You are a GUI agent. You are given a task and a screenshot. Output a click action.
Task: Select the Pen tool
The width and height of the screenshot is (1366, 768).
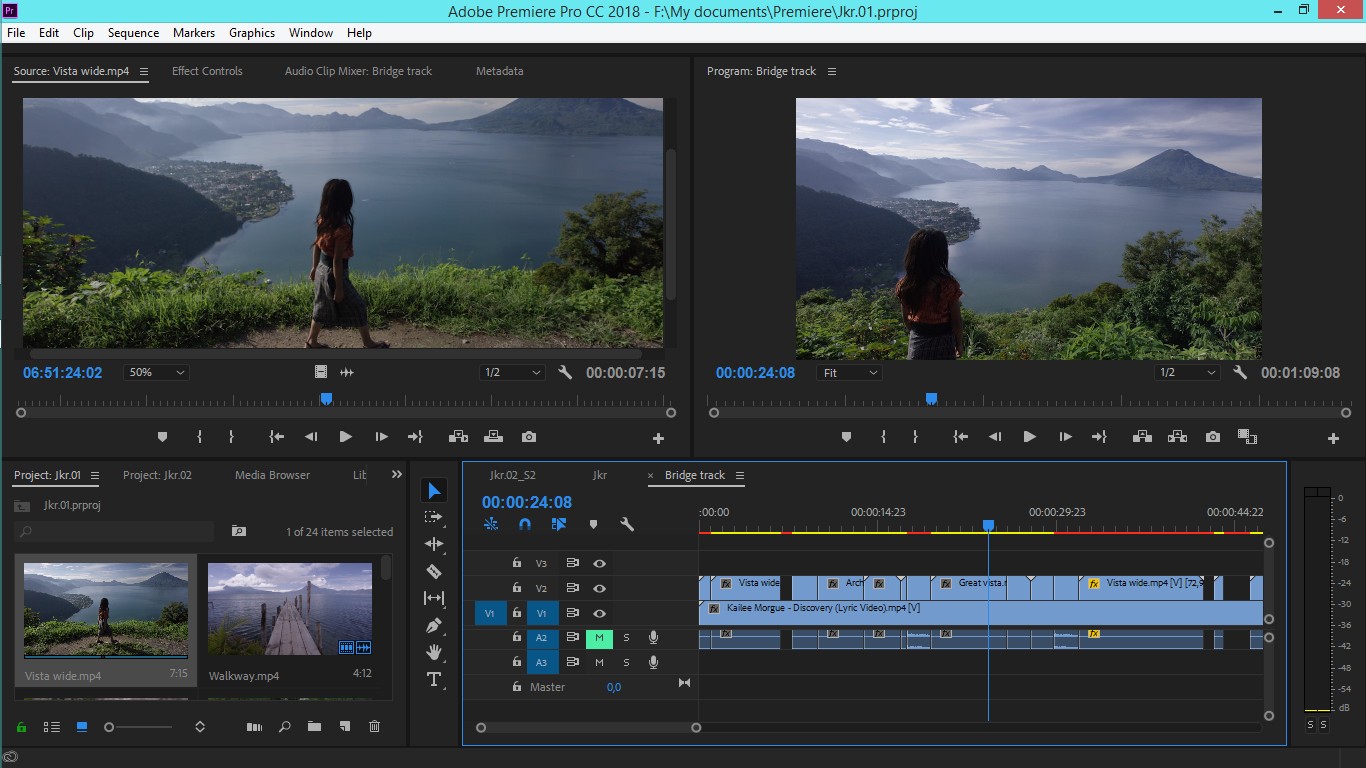pos(434,625)
